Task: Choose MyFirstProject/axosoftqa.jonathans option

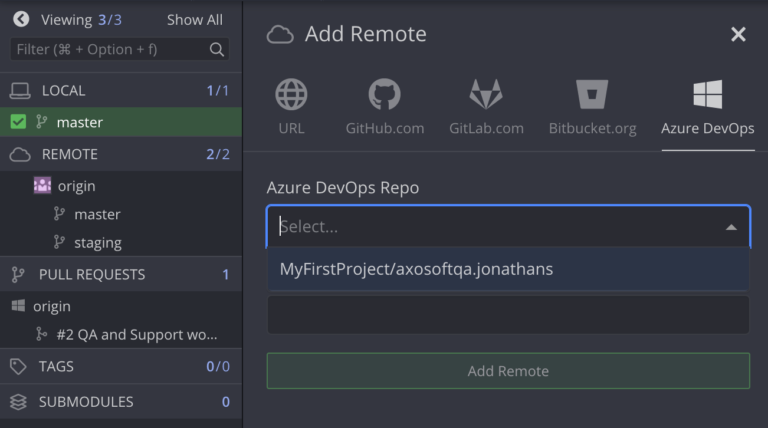Action: [x=416, y=269]
